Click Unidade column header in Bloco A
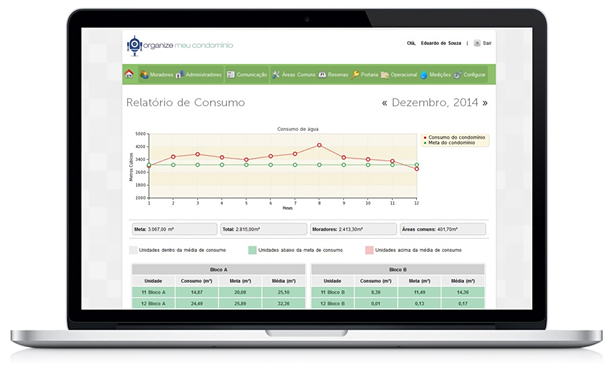This screenshot has height=365, width=615. (x=153, y=281)
